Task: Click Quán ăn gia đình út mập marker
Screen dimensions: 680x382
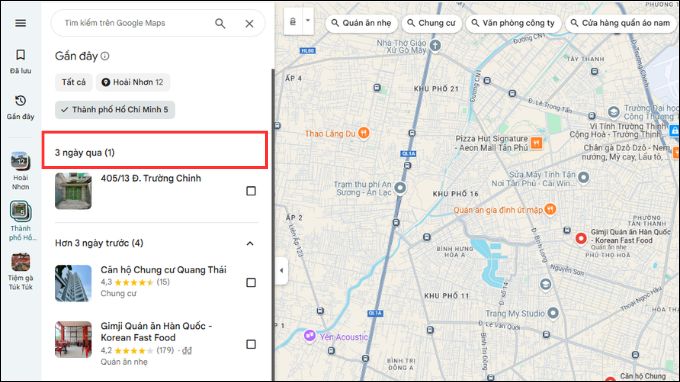Action: click(x=550, y=209)
